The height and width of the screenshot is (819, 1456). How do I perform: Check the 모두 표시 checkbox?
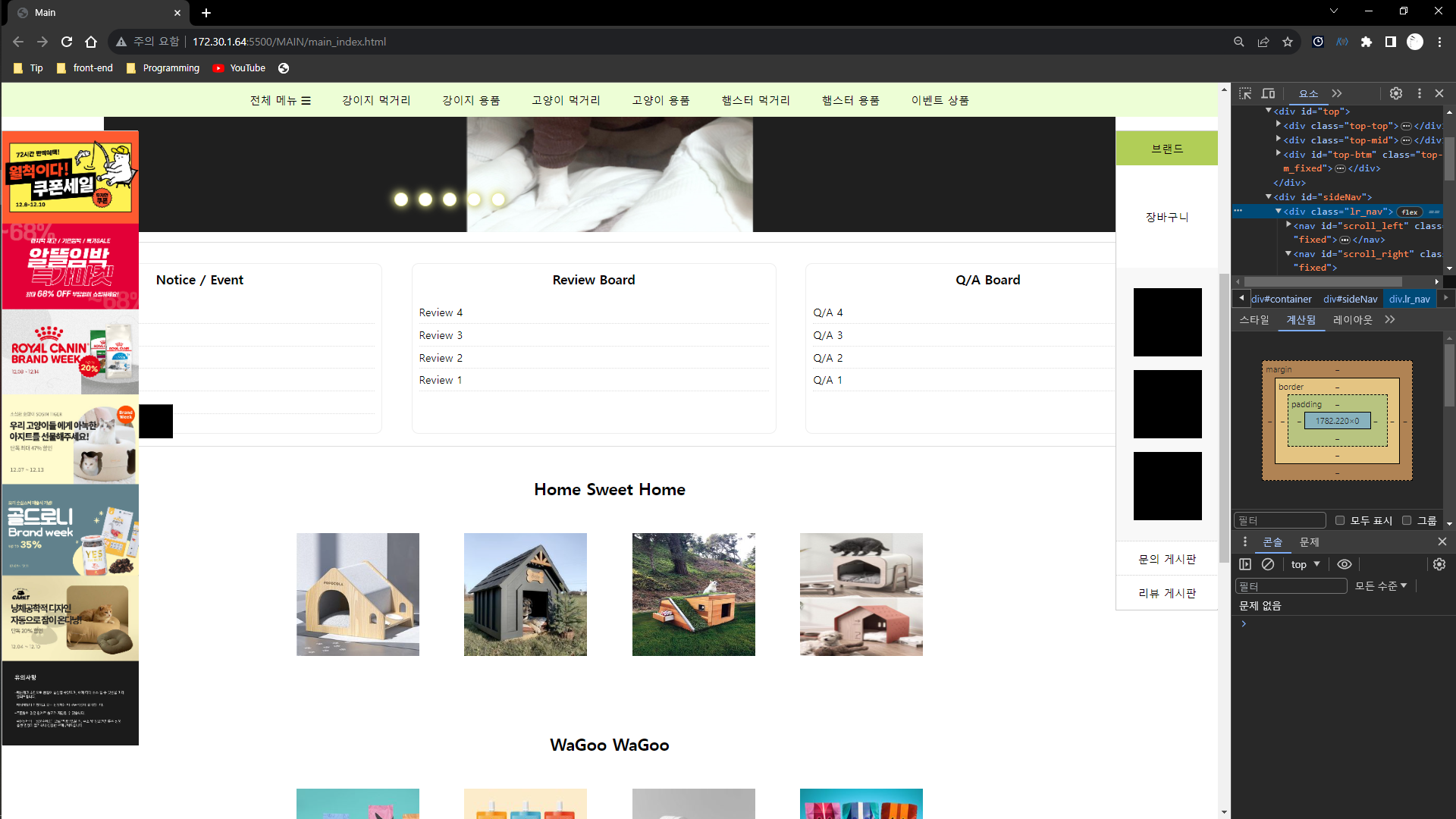(x=1340, y=520)
